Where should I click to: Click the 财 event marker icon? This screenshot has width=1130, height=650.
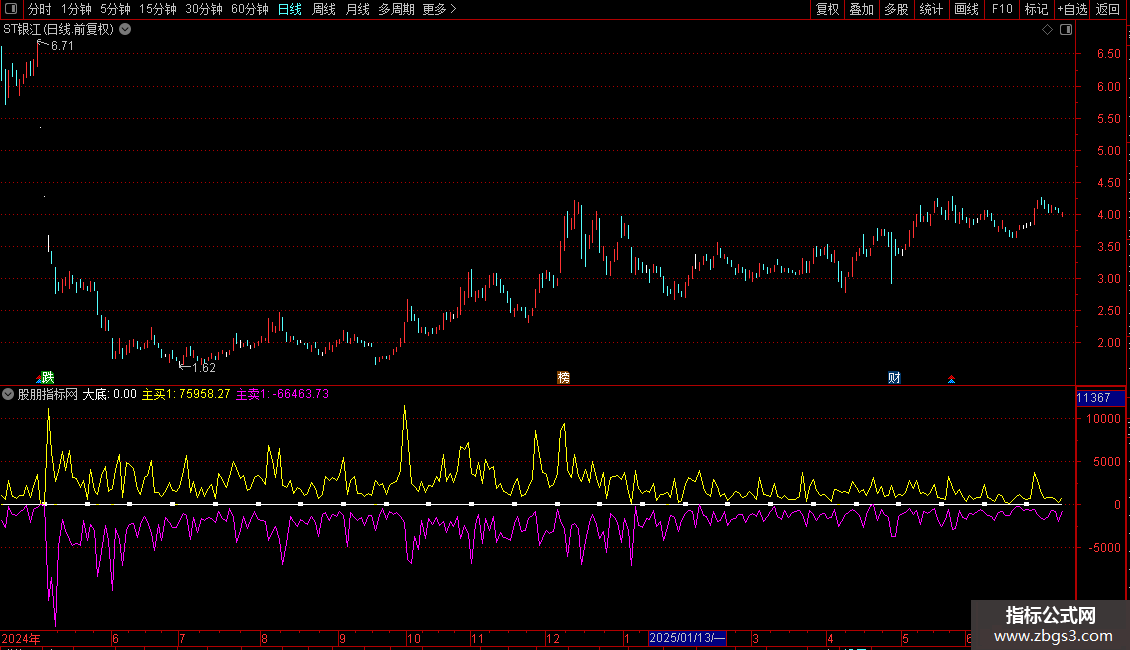(894, 378)
